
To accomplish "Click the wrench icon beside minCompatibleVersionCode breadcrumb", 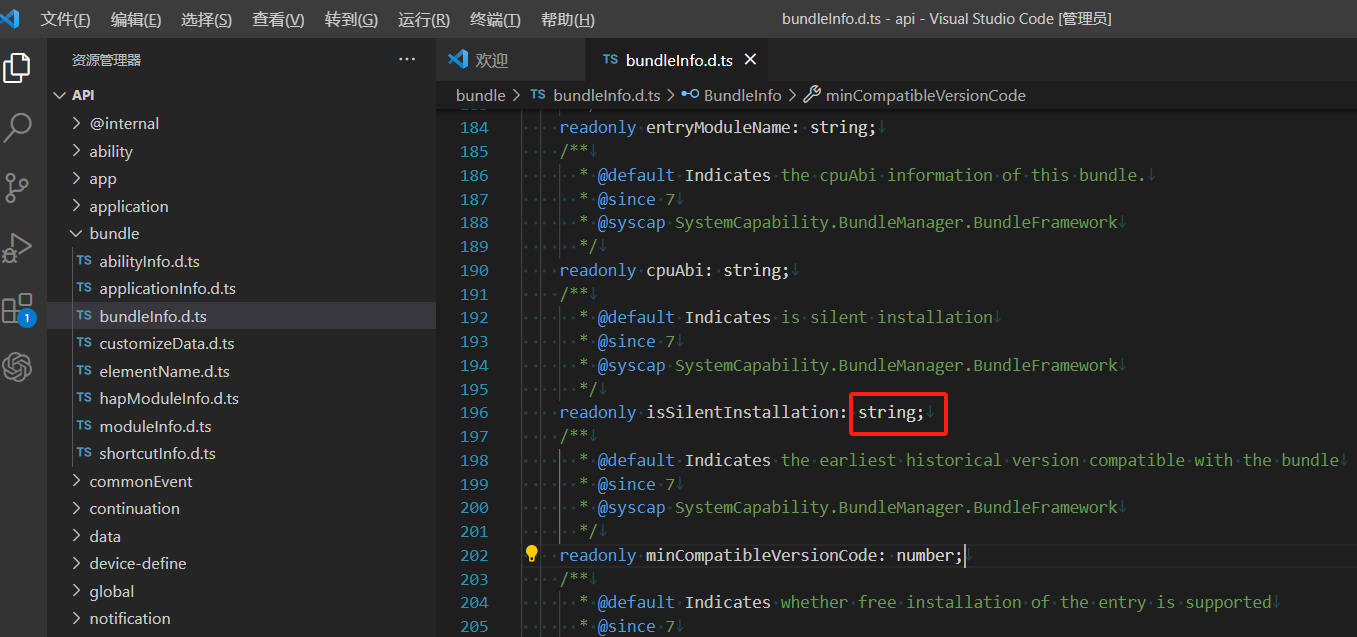I will click(812, 95).
